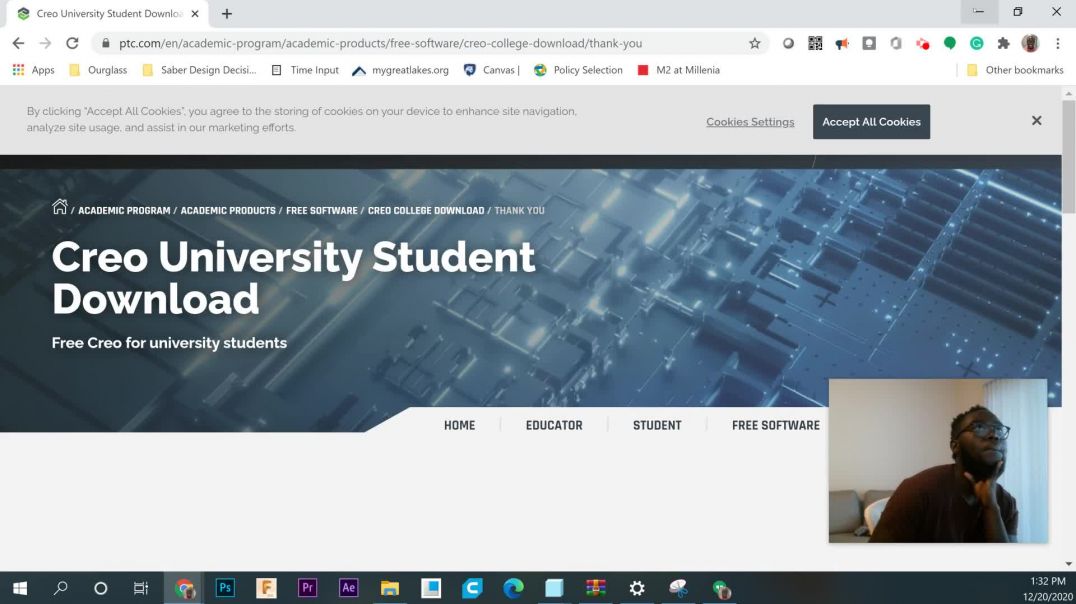Close the Creo University Student Download tab

click(195, 14)
